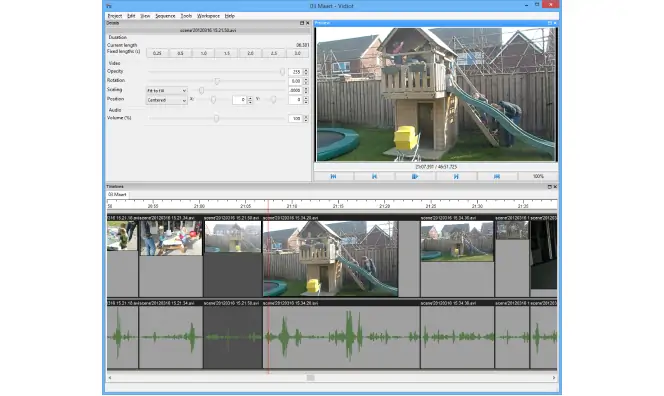Click the Rotation slider handle

tap(217, 81)
